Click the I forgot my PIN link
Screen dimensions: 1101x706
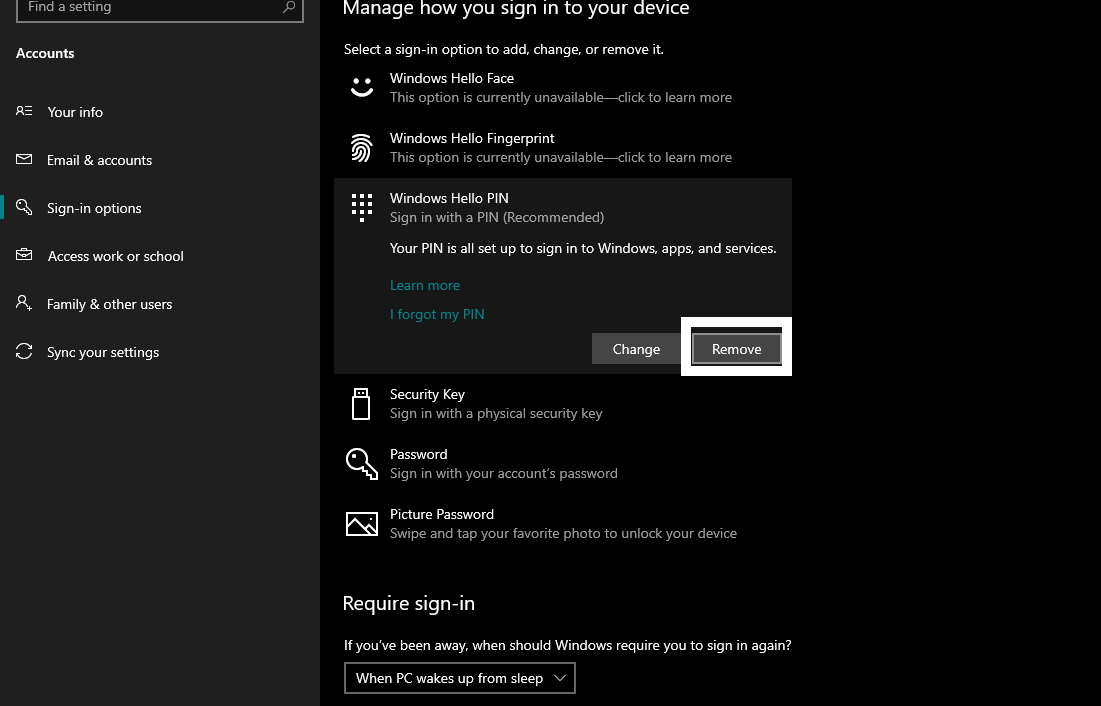[x=437, y=314]
